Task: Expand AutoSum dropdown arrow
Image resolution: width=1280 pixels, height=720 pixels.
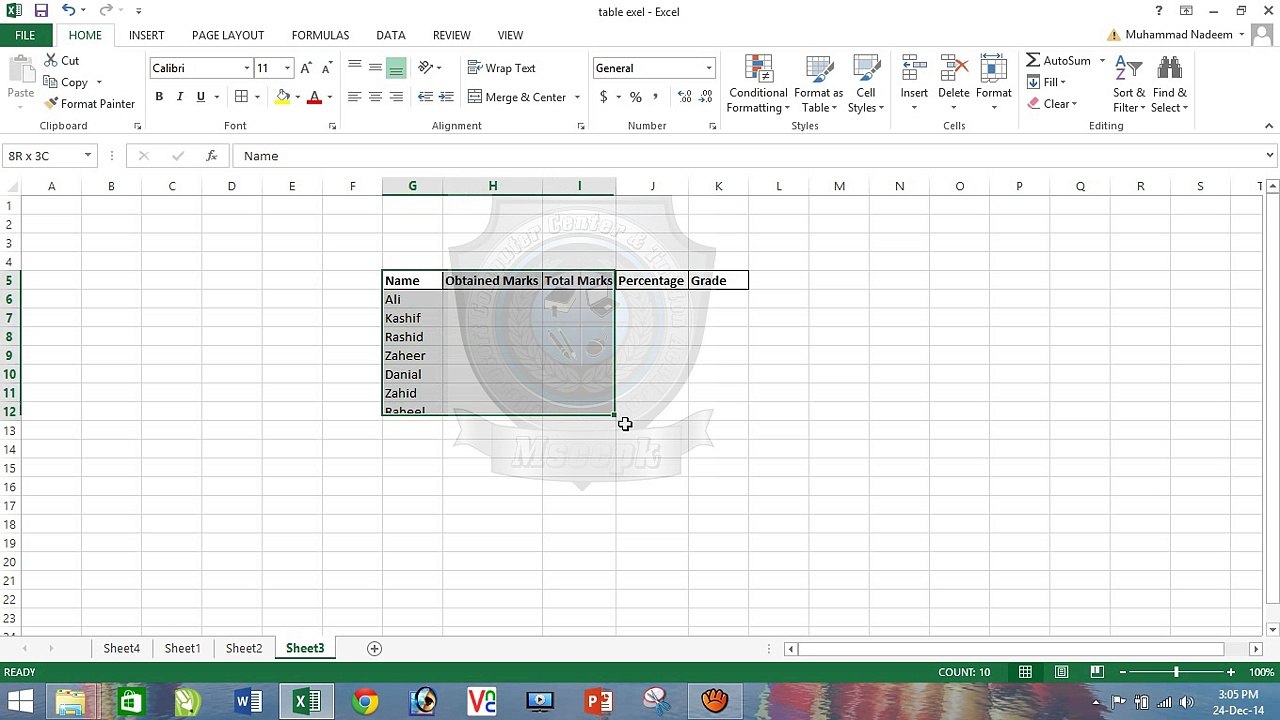Action: click(x=1102, y=61)
